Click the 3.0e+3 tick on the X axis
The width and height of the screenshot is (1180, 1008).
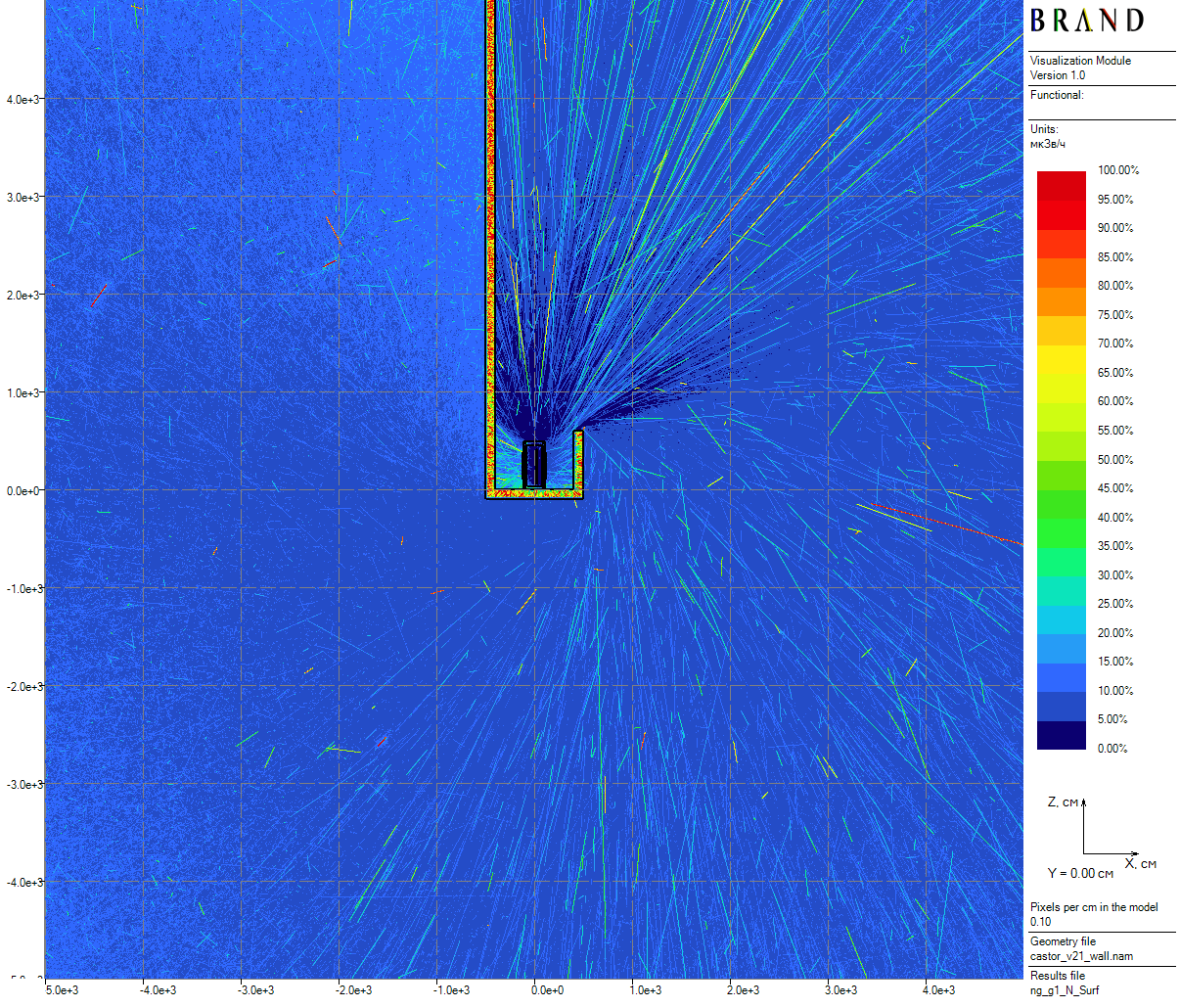(841, 990)
